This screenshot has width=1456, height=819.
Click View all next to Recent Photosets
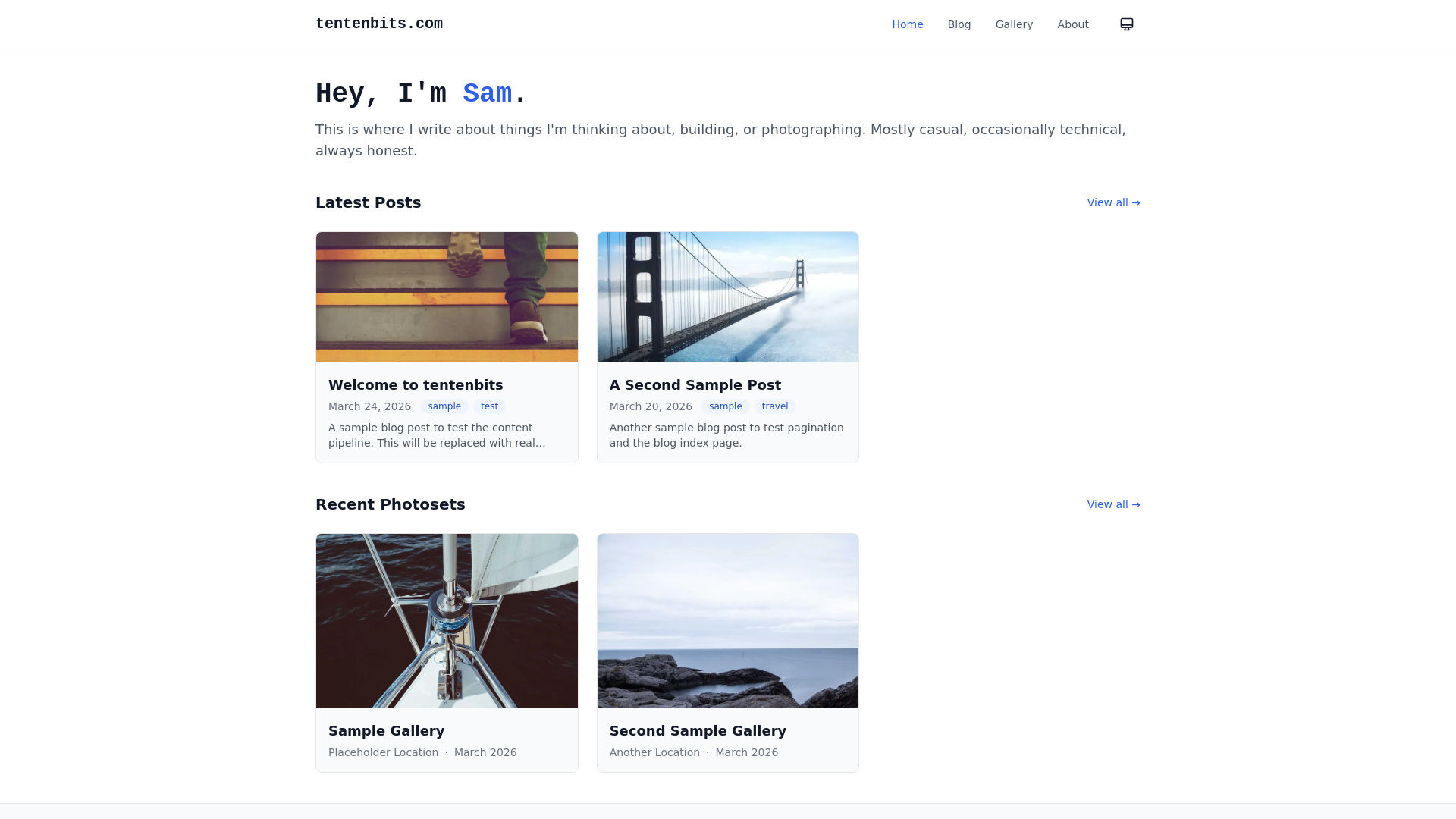(x=1113, y=504)
